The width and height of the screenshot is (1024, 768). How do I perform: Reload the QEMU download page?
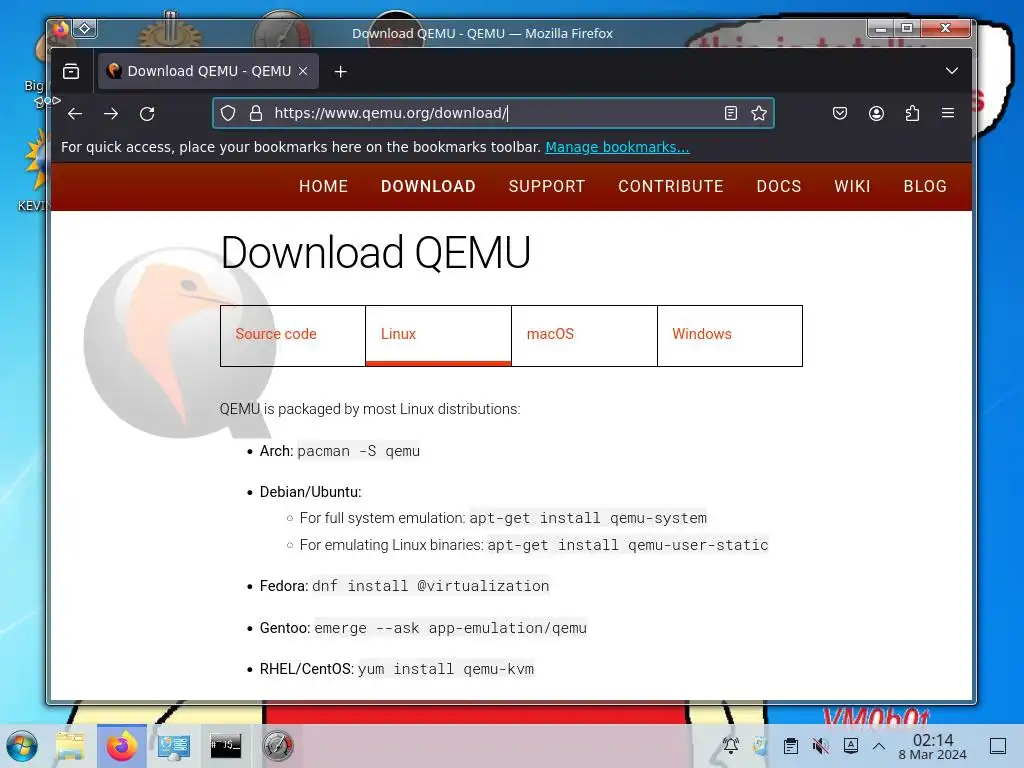click(x=147, y=114)
